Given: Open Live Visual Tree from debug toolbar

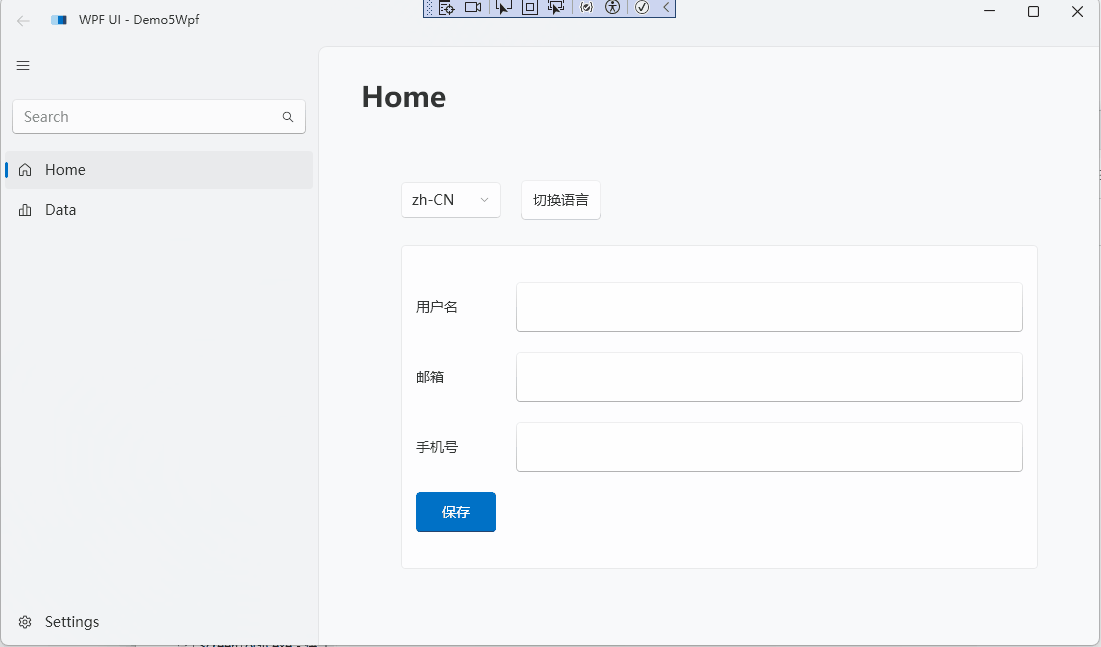Looking at the screenshot, I should point(446,8).
